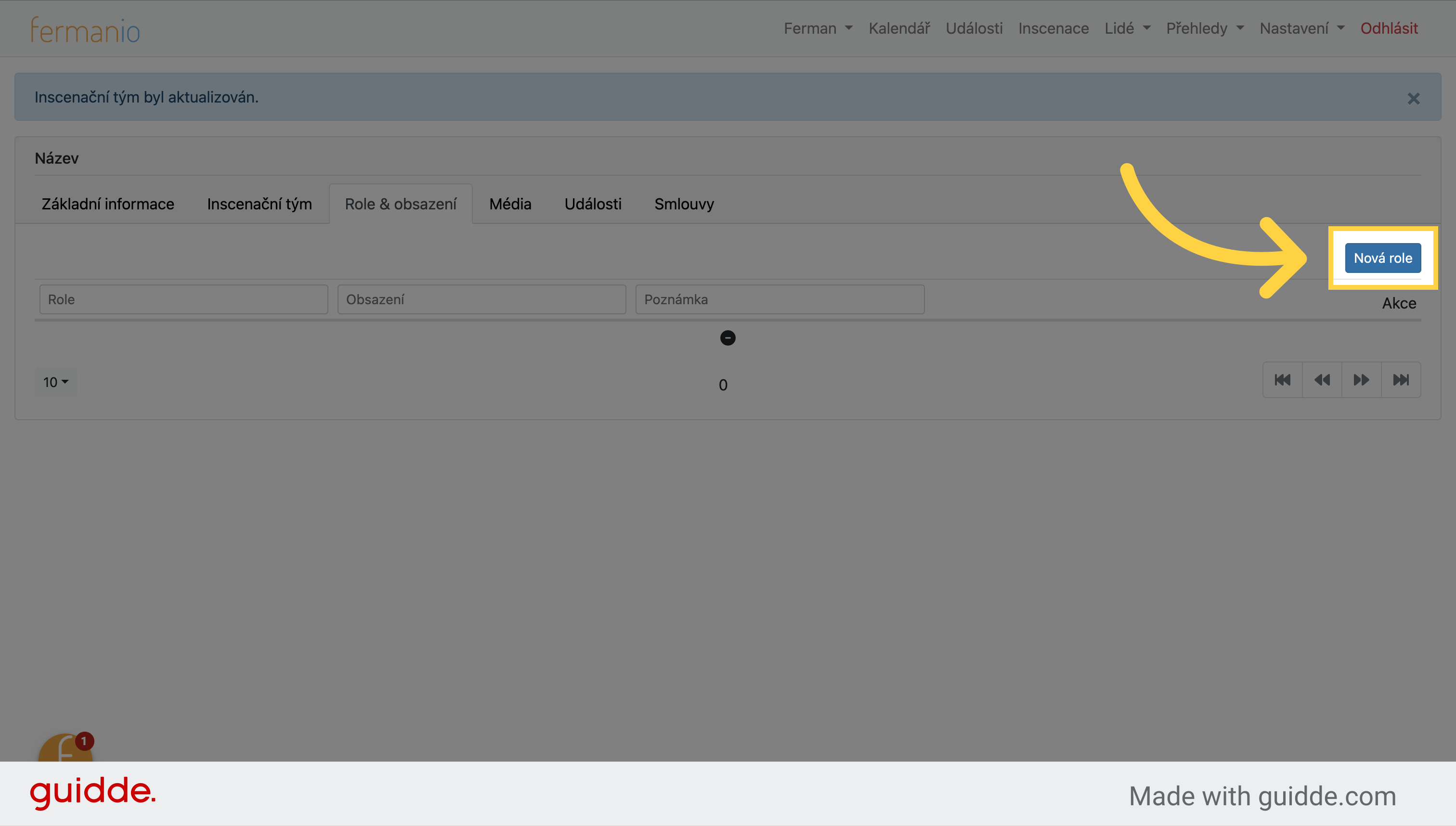Switch to the Média tab

[x=510, y=204]
